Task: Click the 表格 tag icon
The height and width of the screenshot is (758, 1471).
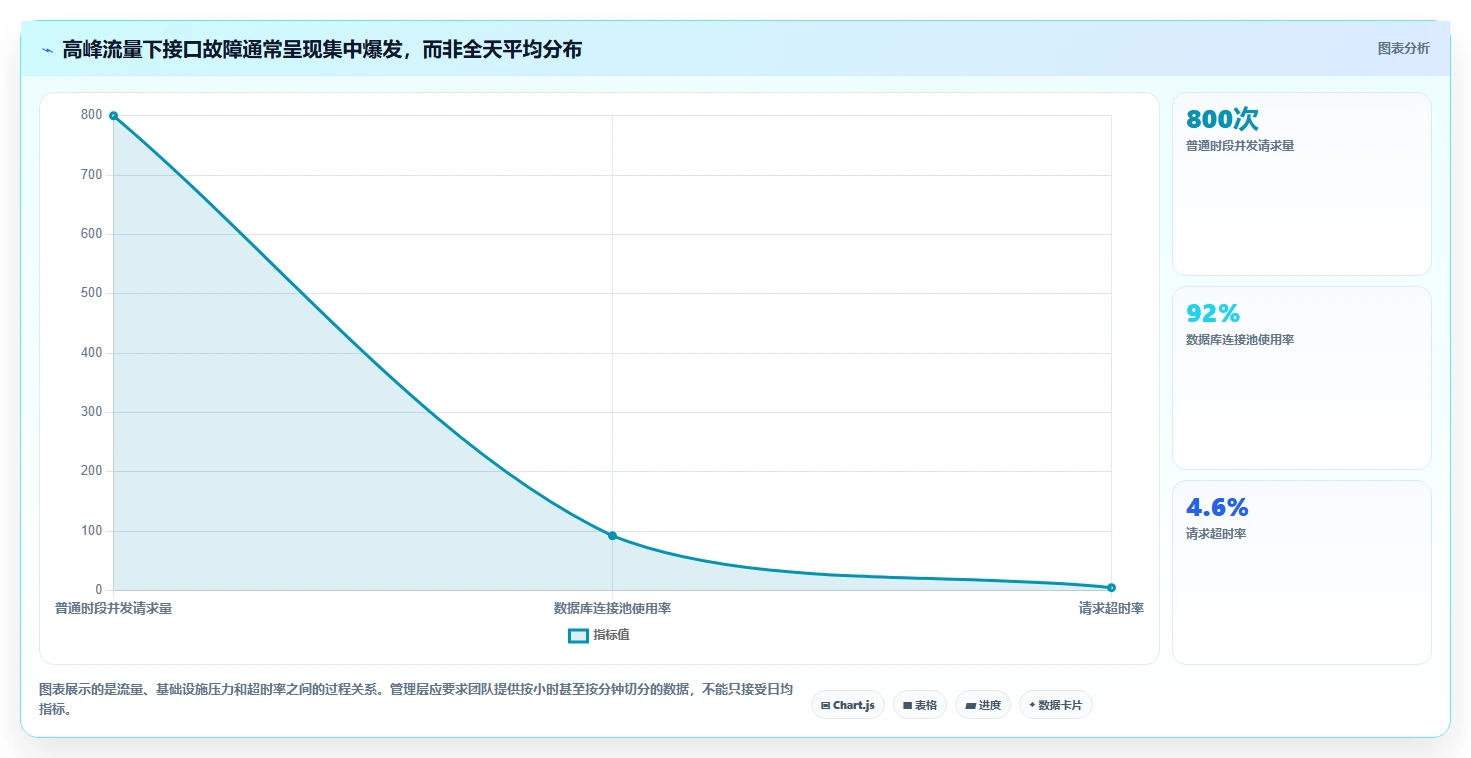Action: (907, 705)
